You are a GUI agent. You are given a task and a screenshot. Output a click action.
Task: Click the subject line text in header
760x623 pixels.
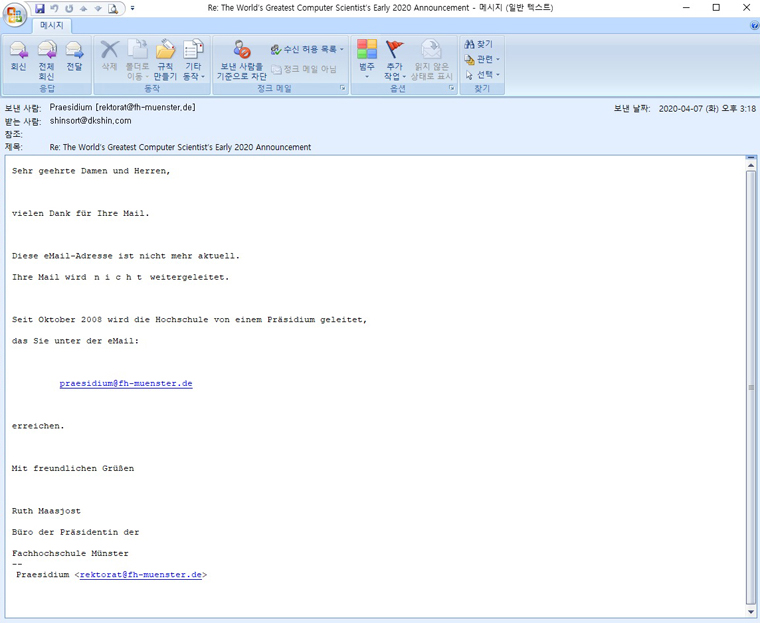tap(180, 147)
